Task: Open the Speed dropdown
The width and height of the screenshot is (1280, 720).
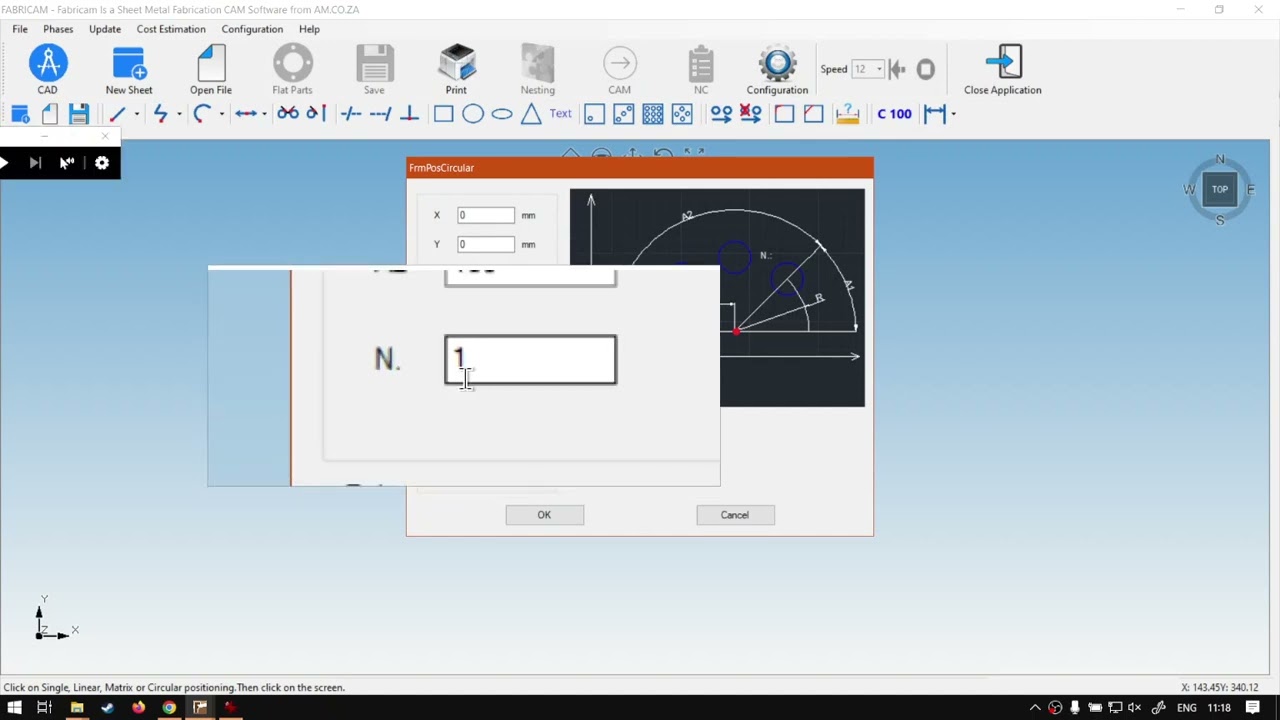Action: pyautogui.click(x=879, y=69)
